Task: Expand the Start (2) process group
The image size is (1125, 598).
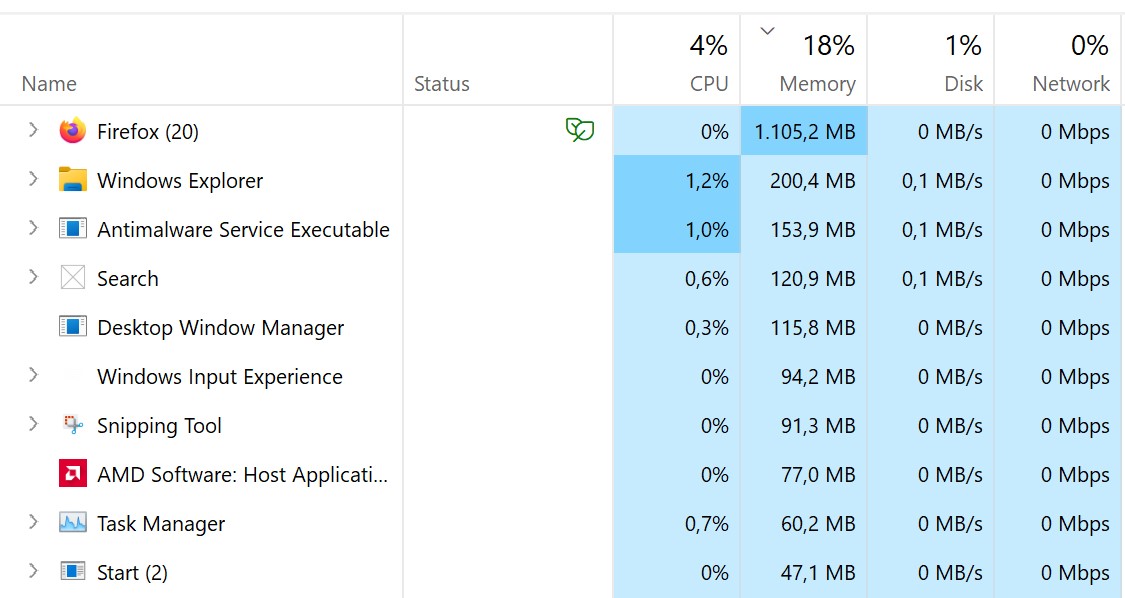Action: pos(33,571)
